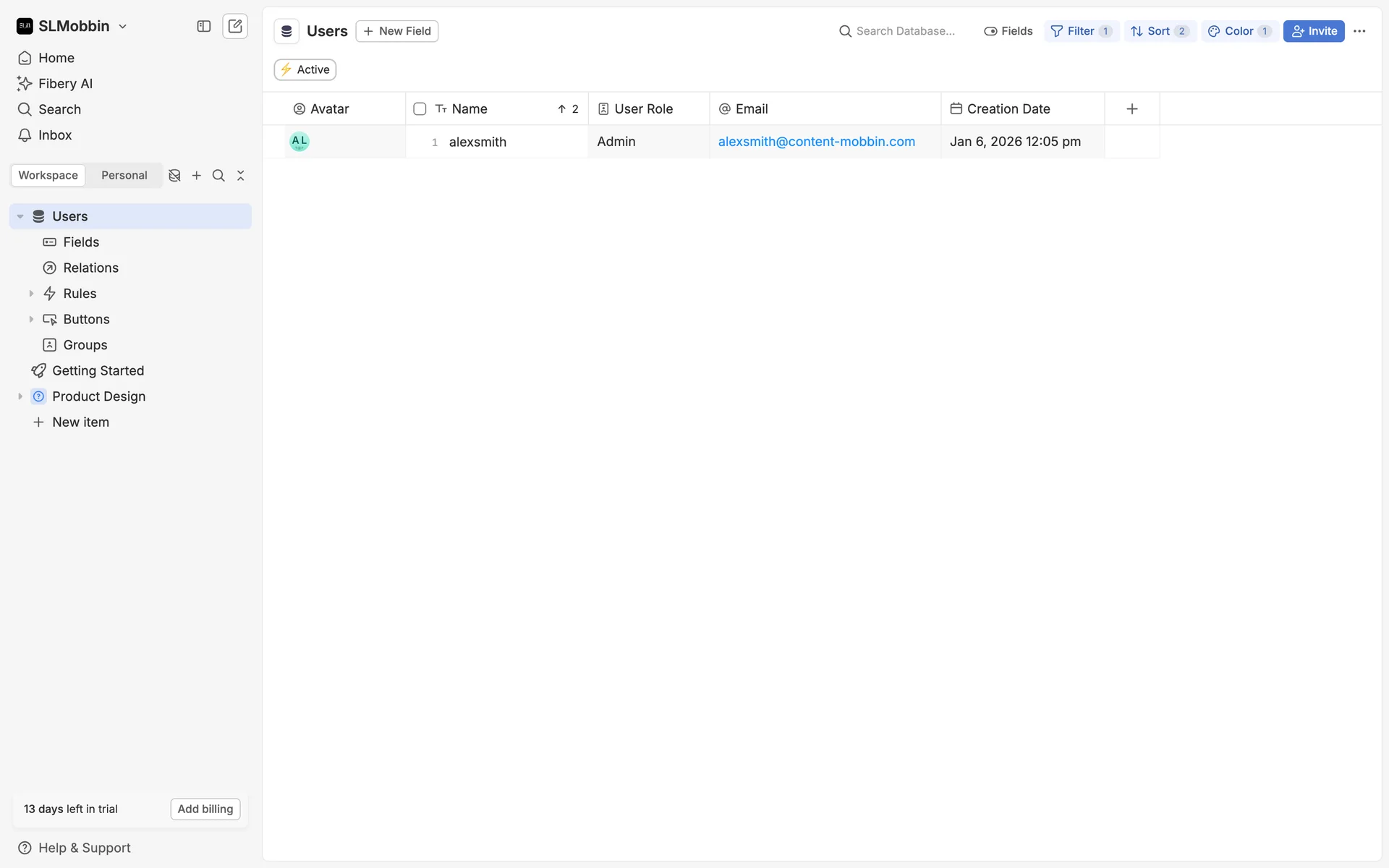
Task: Click the sidebar workspace search magnifier icon
Action: pyautogui.click(x=218, y=176)
